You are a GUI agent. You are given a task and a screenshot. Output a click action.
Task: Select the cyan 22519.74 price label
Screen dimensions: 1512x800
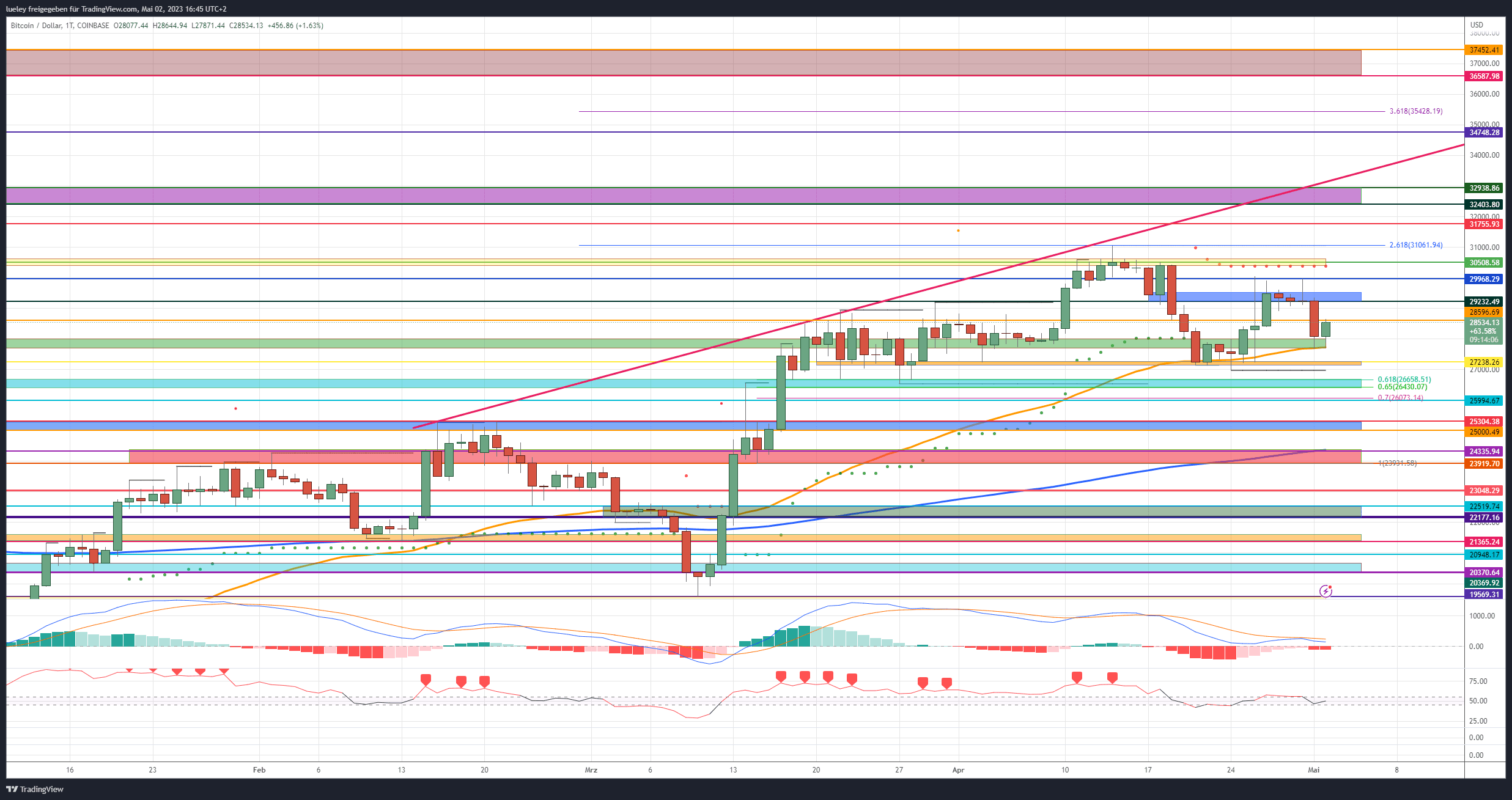[1484, 507]
